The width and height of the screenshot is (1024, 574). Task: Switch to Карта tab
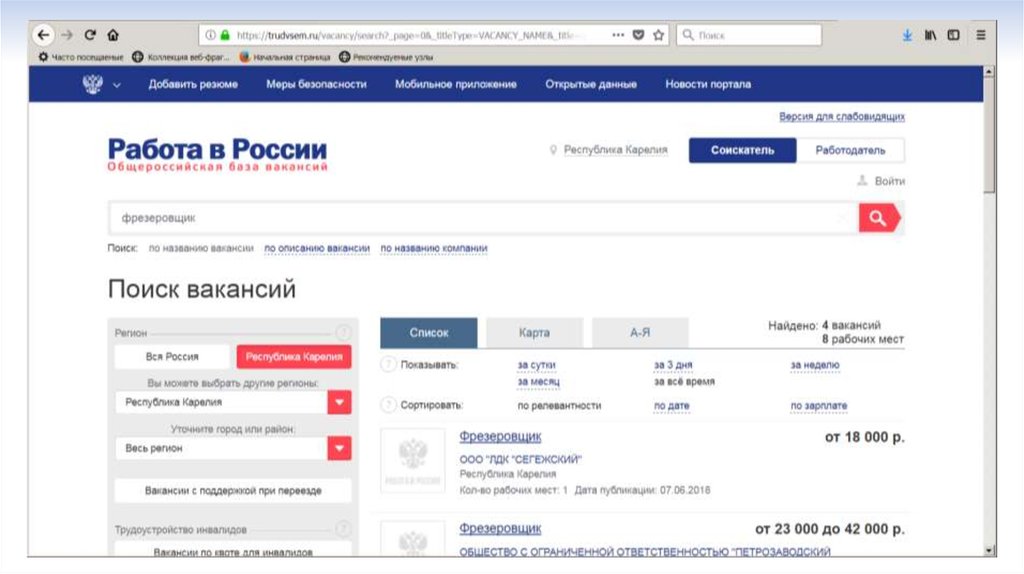[x=534, y=333]
